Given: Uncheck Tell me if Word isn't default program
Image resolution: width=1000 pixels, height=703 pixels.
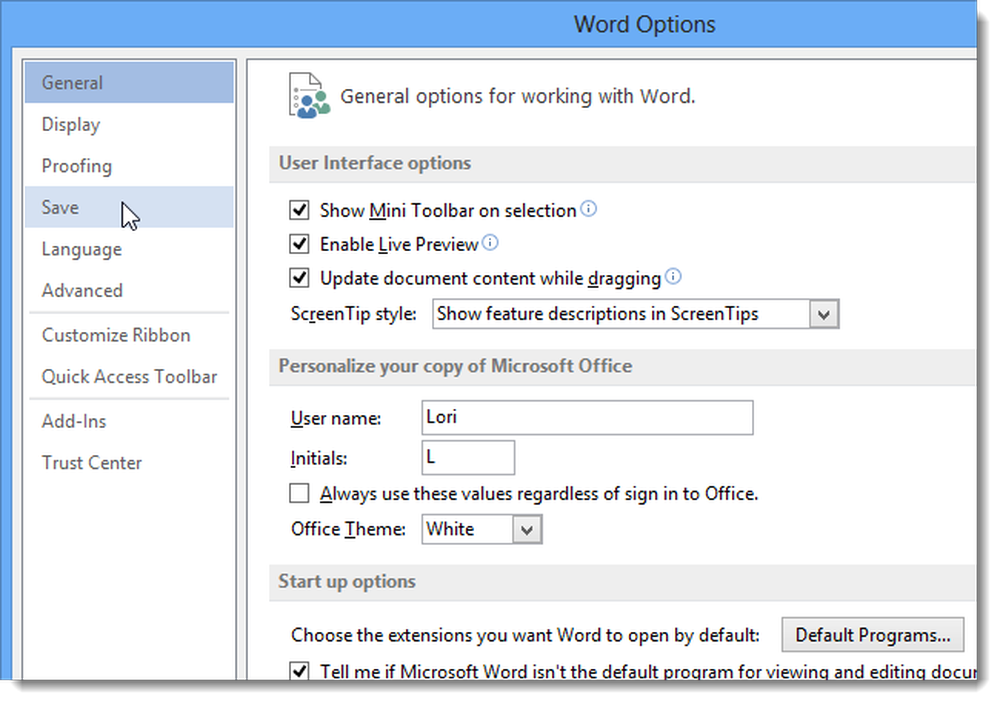Looking at the screenshot, I should (x=299, y=671).
